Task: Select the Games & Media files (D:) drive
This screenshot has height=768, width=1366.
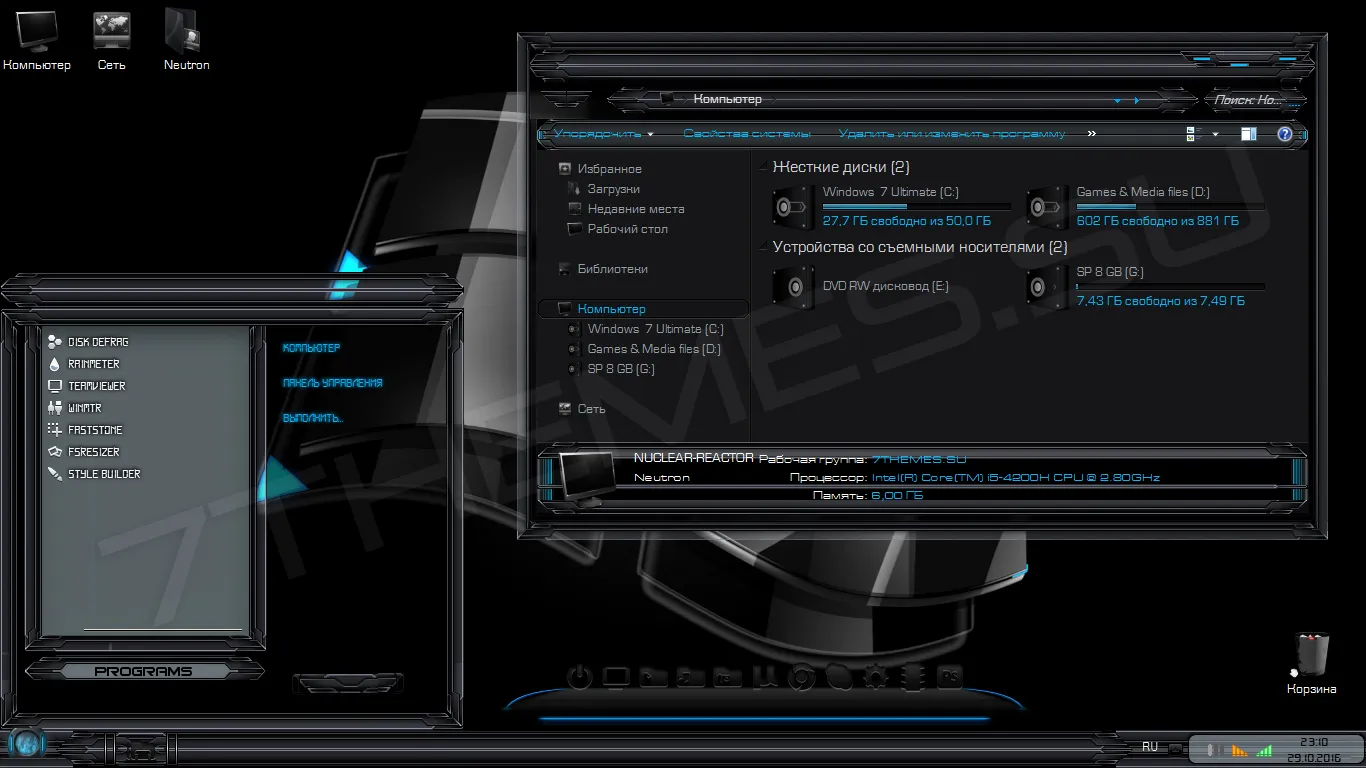Action: click(1145, 206)
